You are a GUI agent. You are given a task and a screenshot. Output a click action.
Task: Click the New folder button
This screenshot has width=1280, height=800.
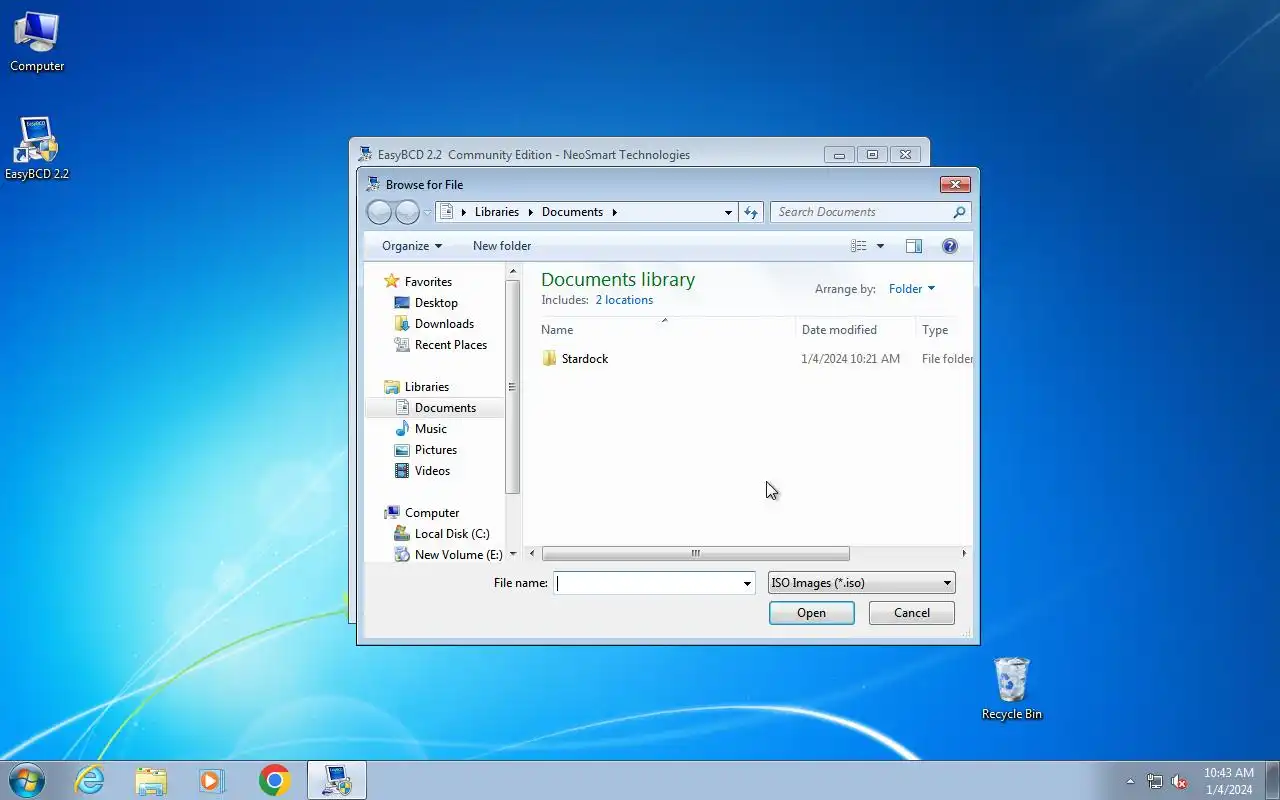pyautogui.click(x=502, y=246)
